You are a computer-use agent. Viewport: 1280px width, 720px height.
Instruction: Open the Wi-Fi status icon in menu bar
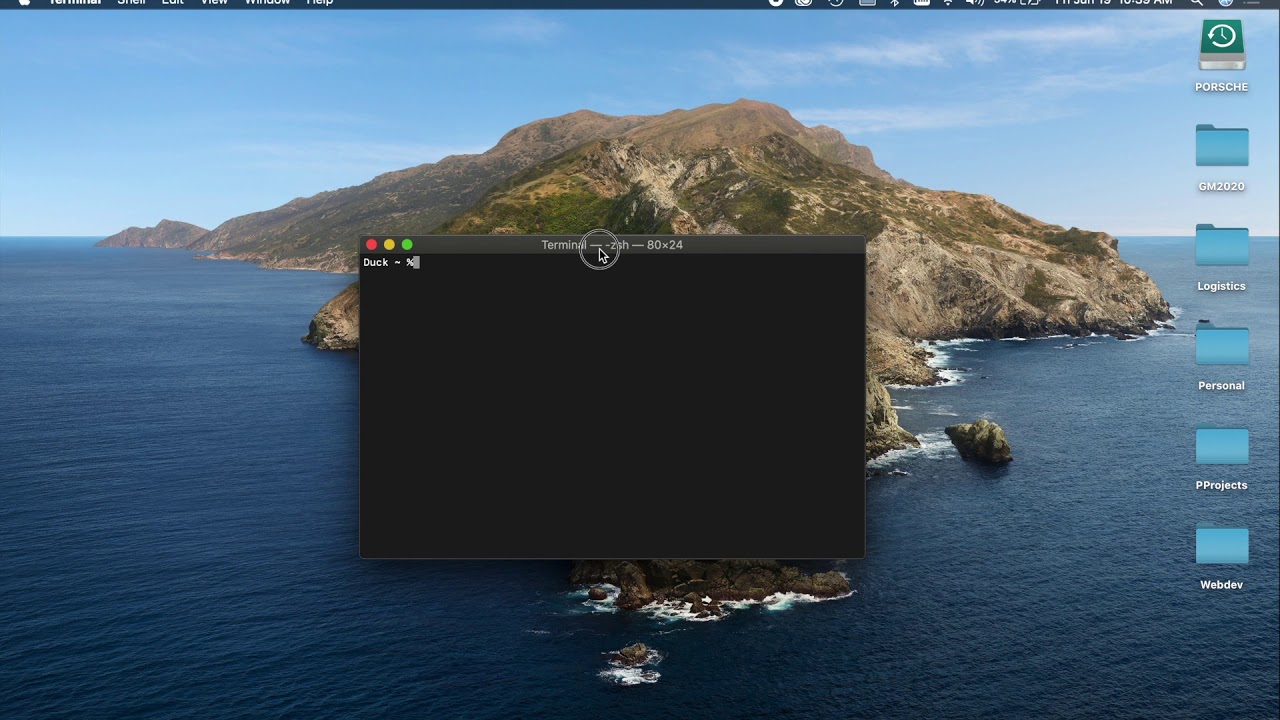point(948,3)
